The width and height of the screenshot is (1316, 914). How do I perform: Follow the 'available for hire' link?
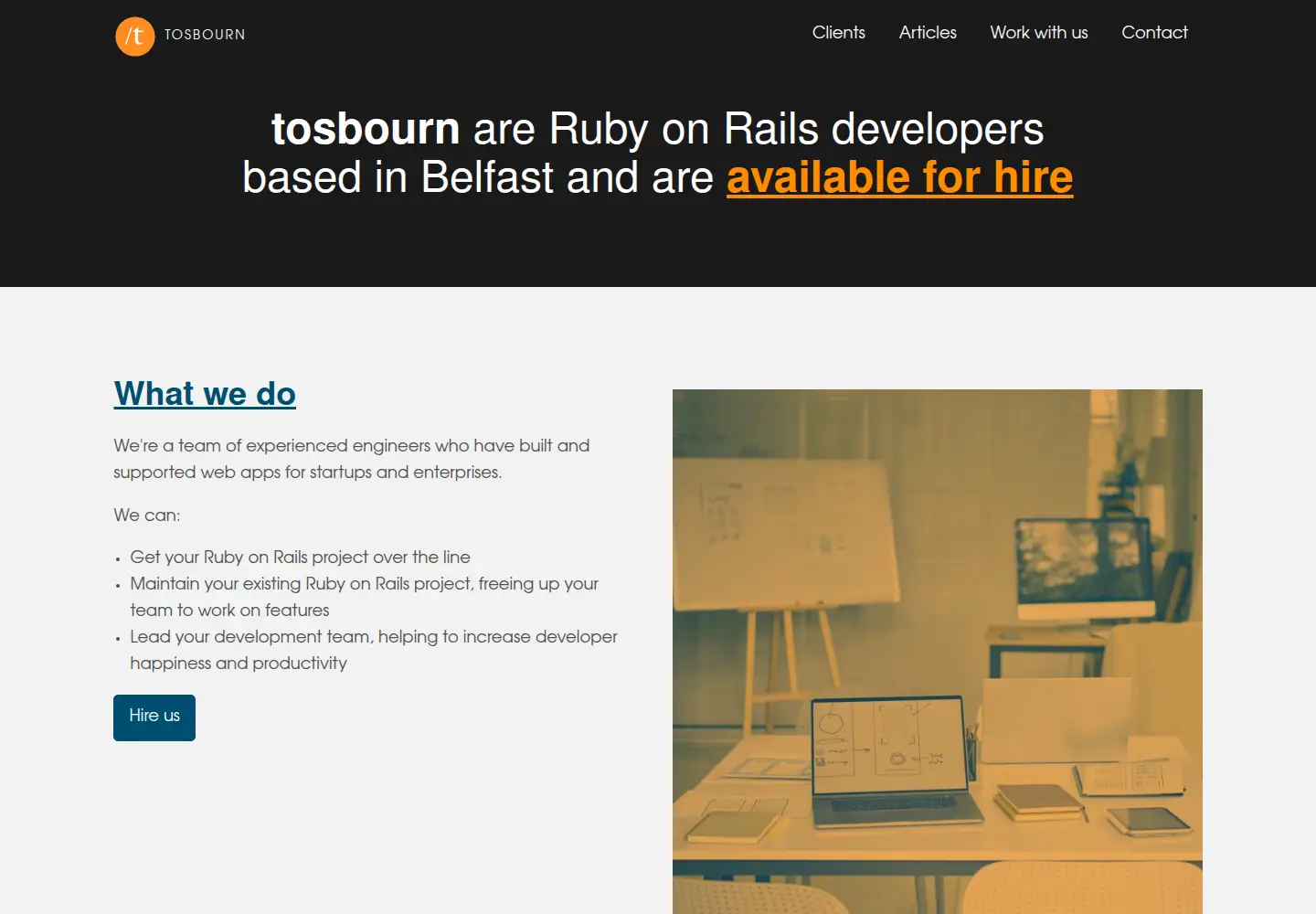point(900,177)
